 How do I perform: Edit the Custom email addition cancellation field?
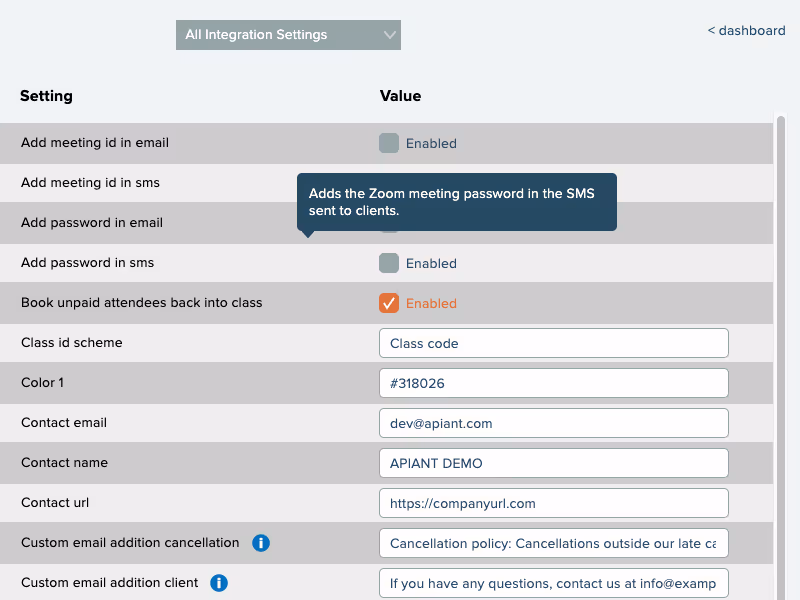[554, 543]
